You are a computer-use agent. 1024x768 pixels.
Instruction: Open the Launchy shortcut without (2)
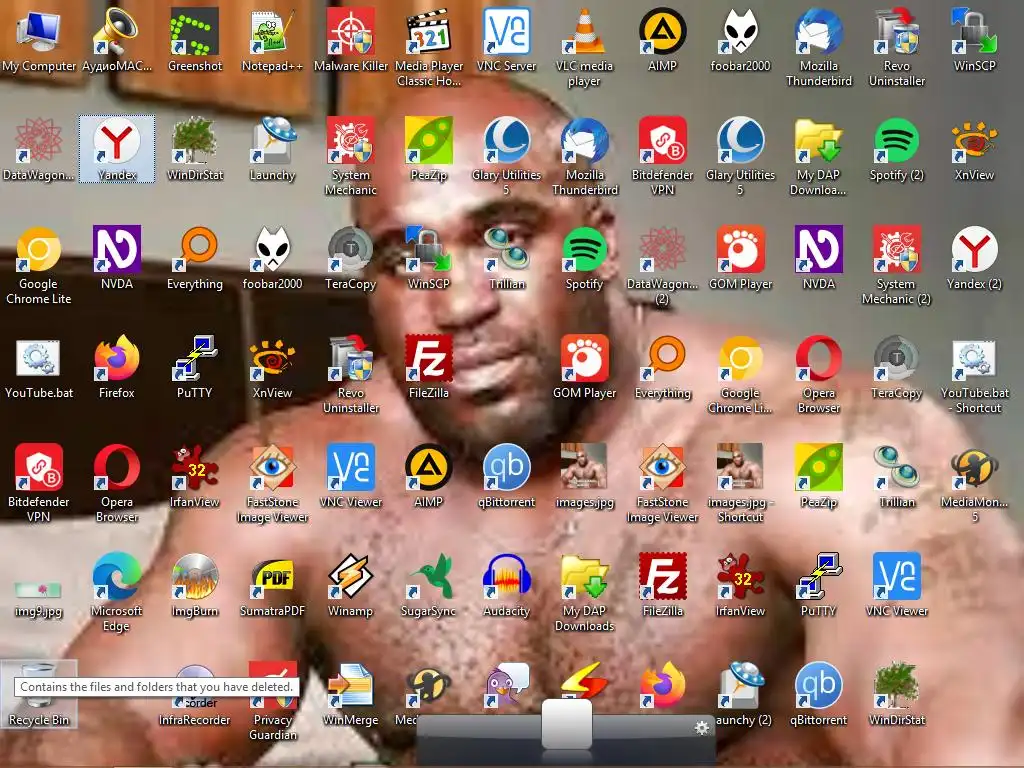272,149
